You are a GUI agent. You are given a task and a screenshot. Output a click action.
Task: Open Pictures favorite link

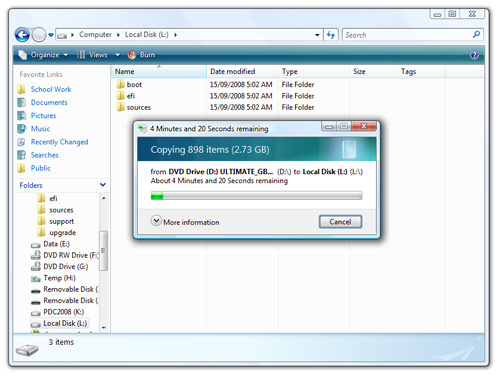point(43,116)
